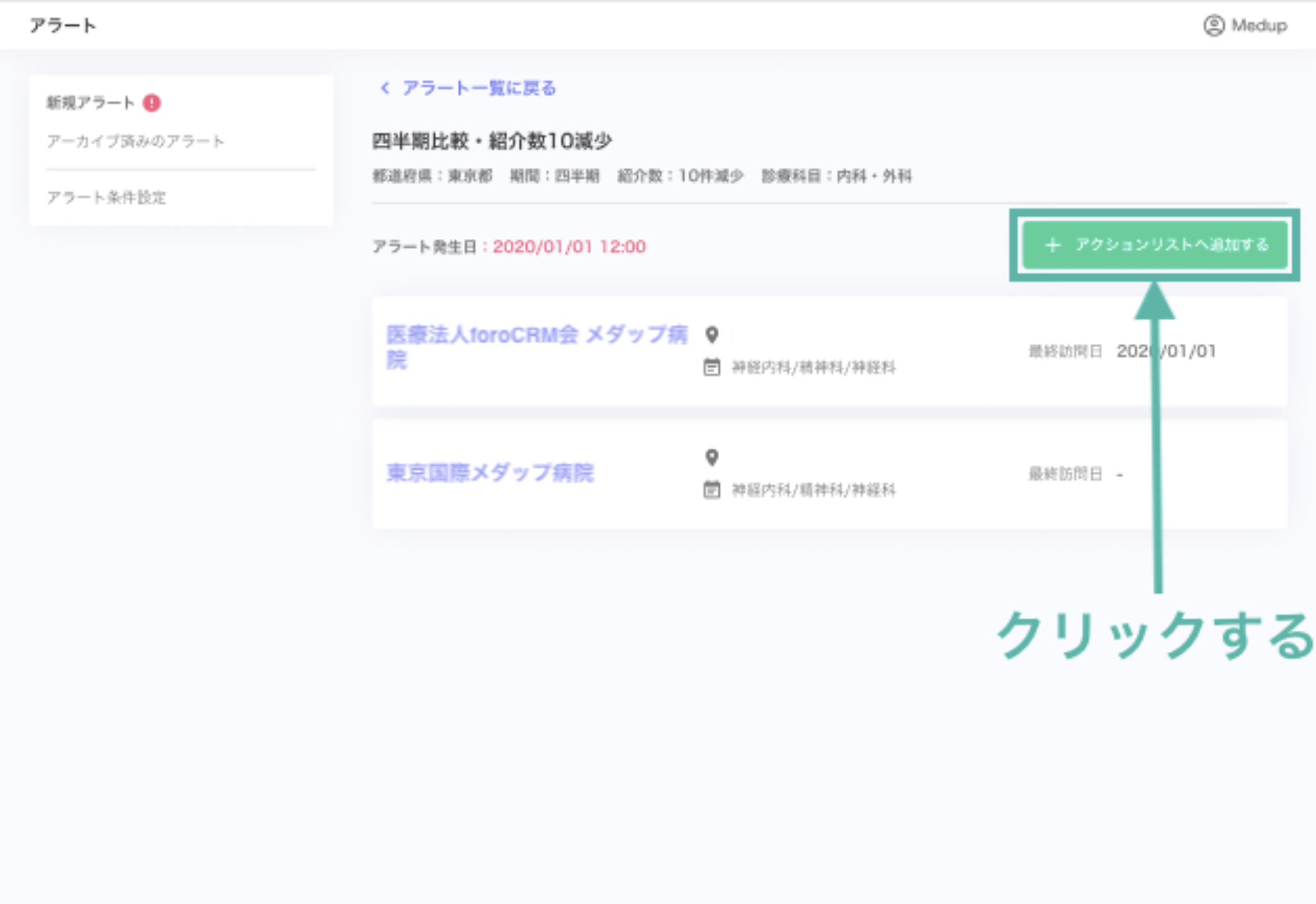
Task: Click the title 四半期比較・紹介数10減少
Action: (492, 140)
